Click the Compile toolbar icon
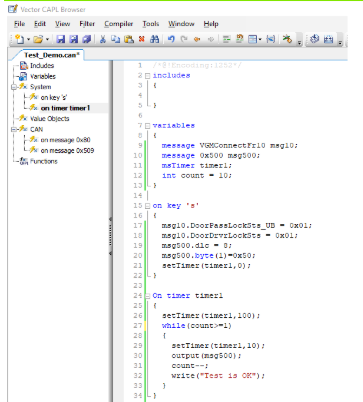The width and height of the screenshot is (363, 402). [x=287, y=39]
